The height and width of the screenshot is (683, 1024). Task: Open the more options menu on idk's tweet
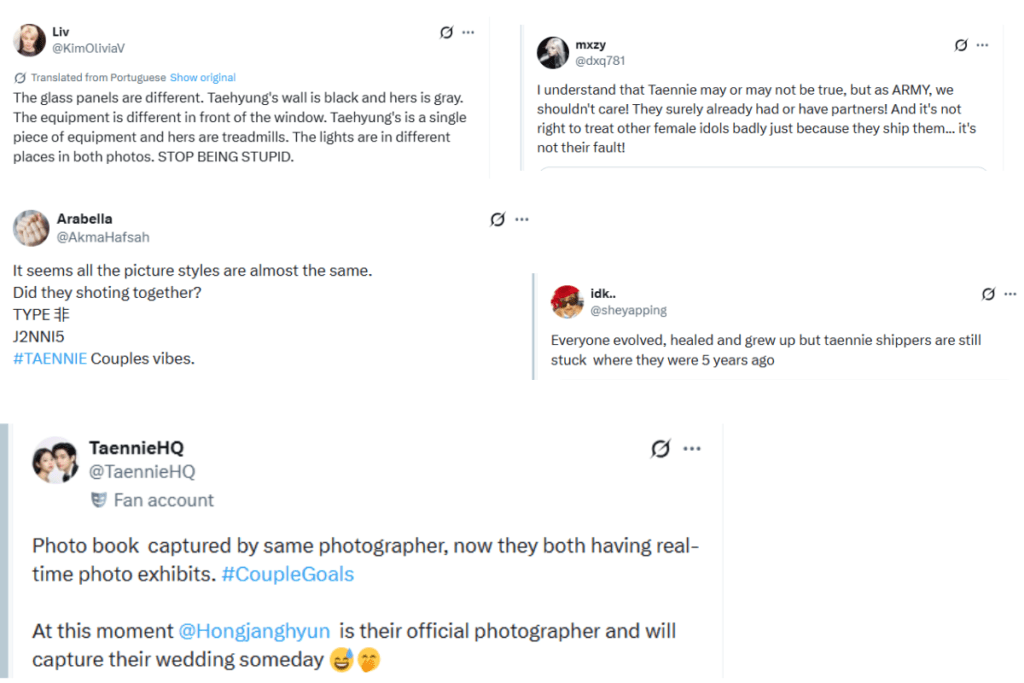(x=1008, y=293)
